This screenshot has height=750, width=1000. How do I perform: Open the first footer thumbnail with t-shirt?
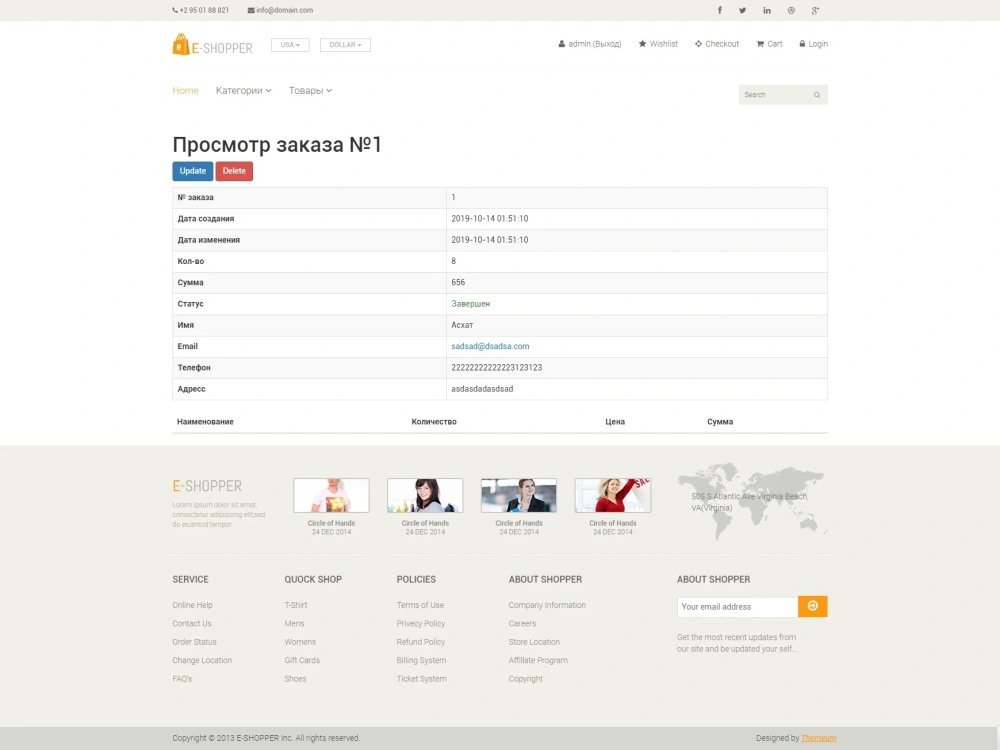coord(331,496)
